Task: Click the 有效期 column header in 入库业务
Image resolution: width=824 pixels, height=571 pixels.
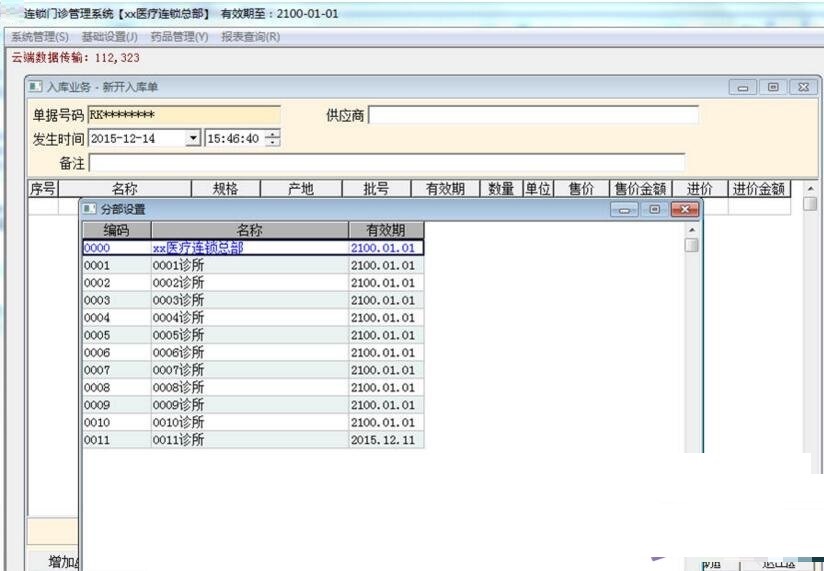Action: pos(445,189)
